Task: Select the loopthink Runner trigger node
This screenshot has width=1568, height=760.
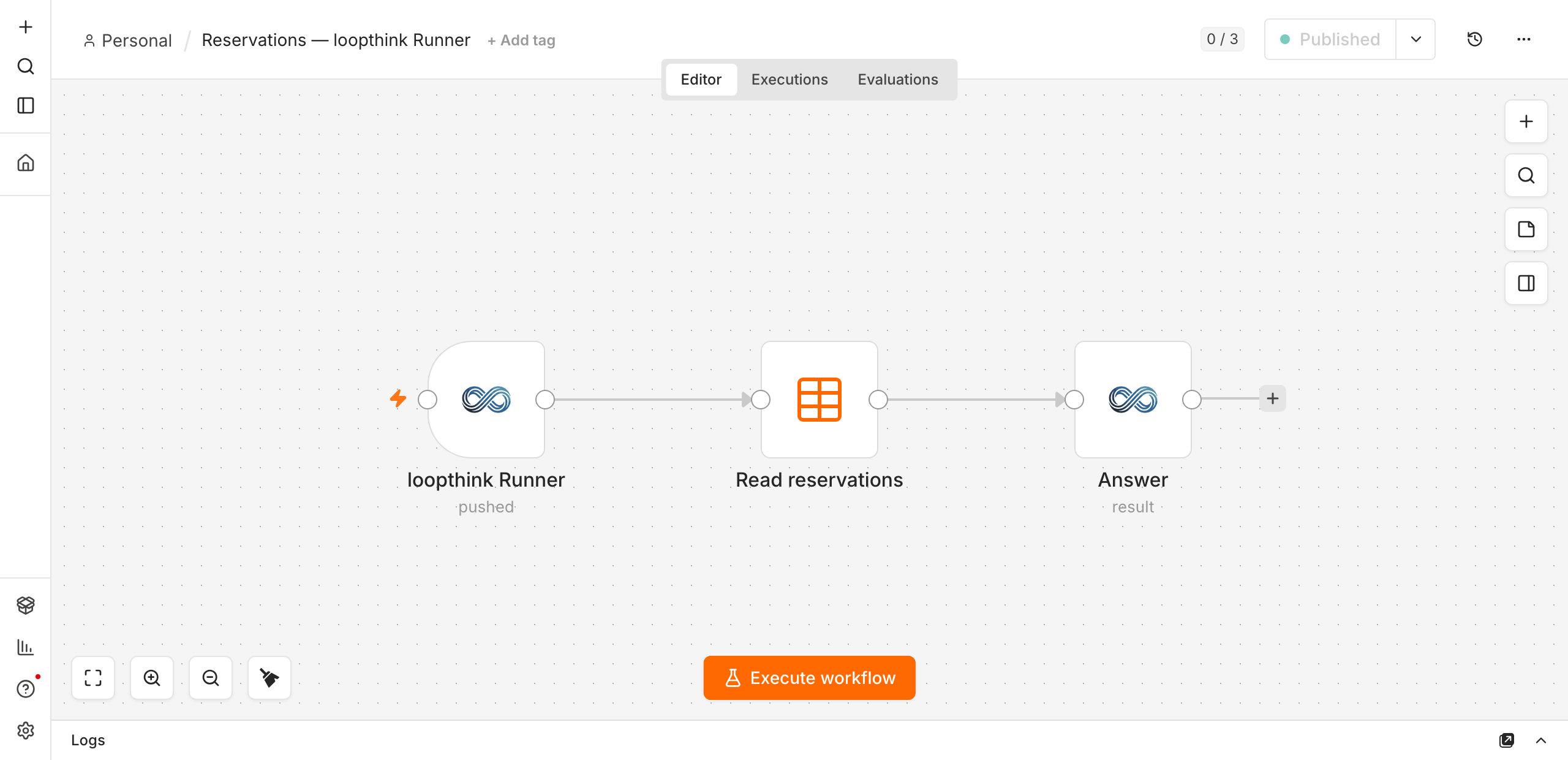Action: tap(486, 400)
